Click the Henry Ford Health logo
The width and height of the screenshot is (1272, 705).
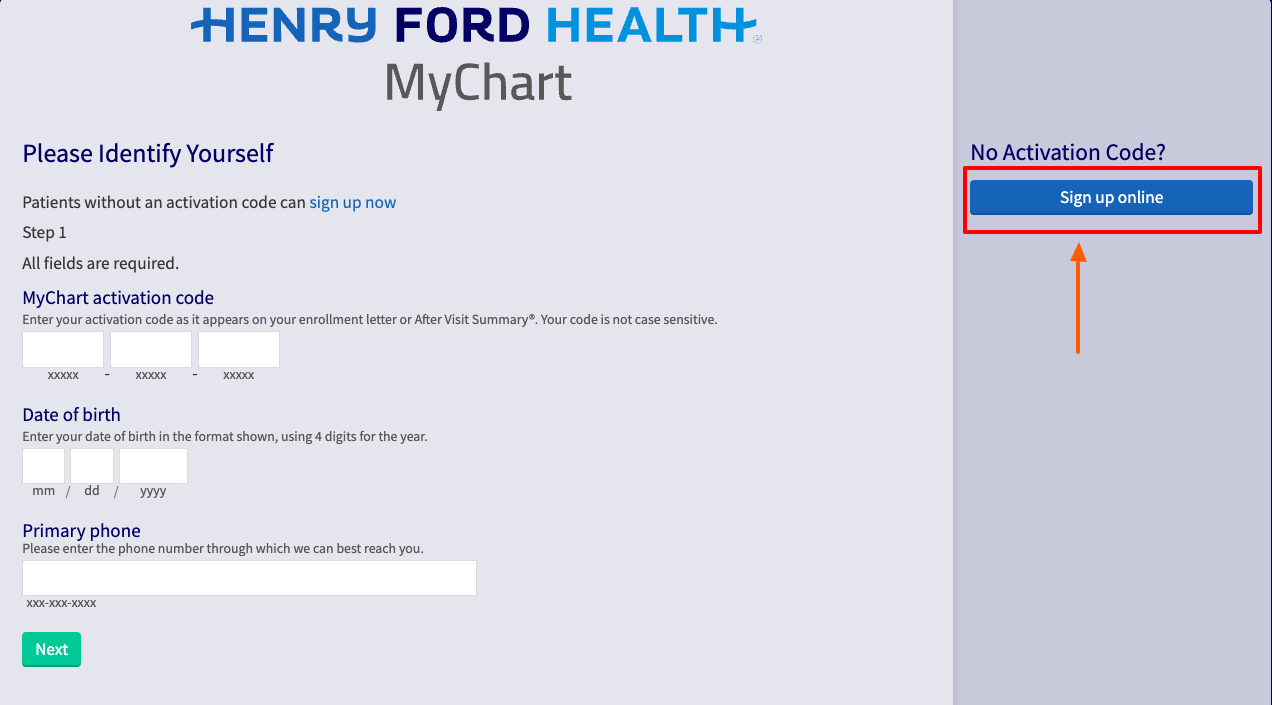tap(476, 25)
